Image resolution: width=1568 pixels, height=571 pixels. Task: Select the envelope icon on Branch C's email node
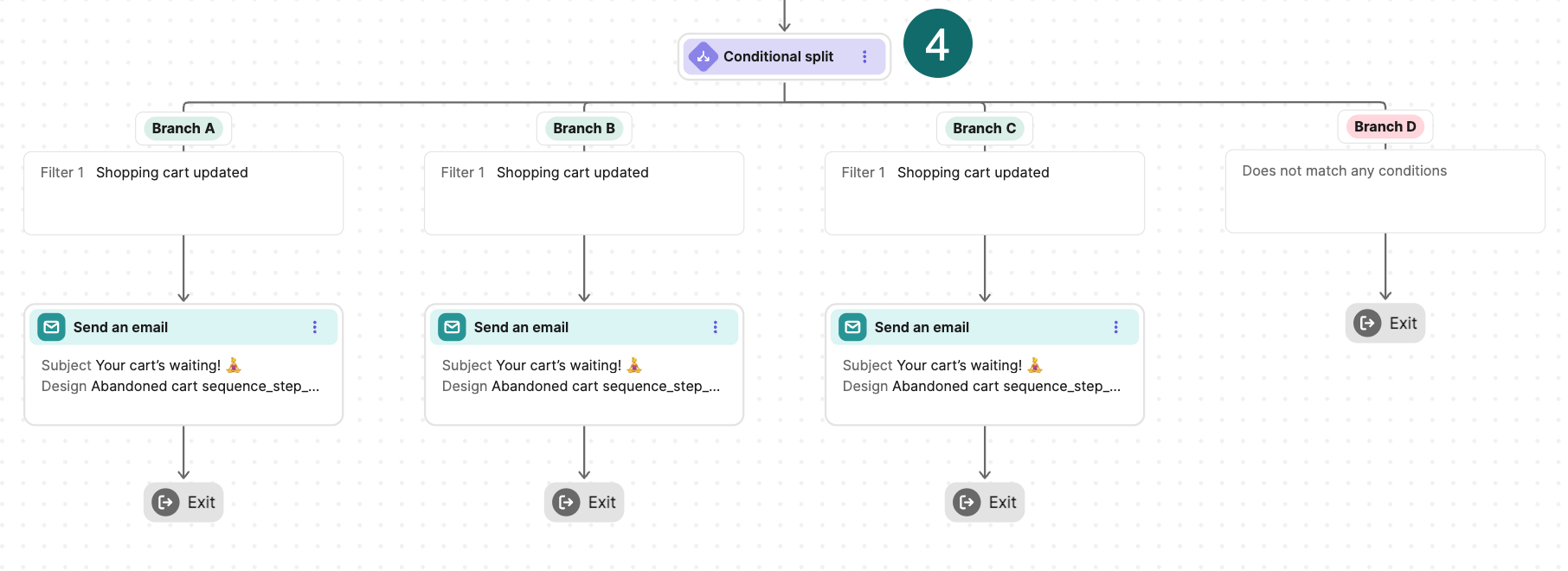853,327
